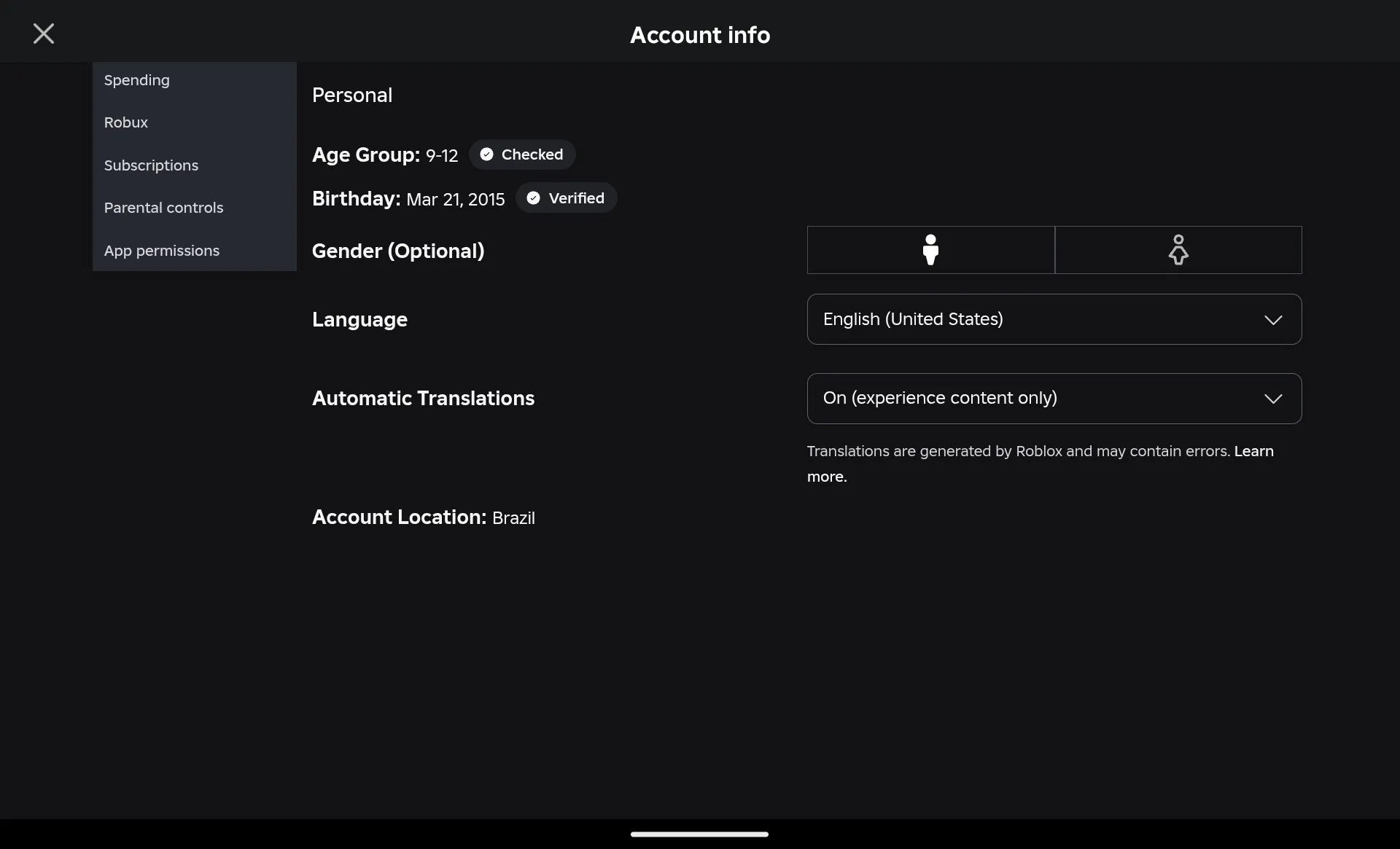Click the 'Account info' title

click(700, 35)
